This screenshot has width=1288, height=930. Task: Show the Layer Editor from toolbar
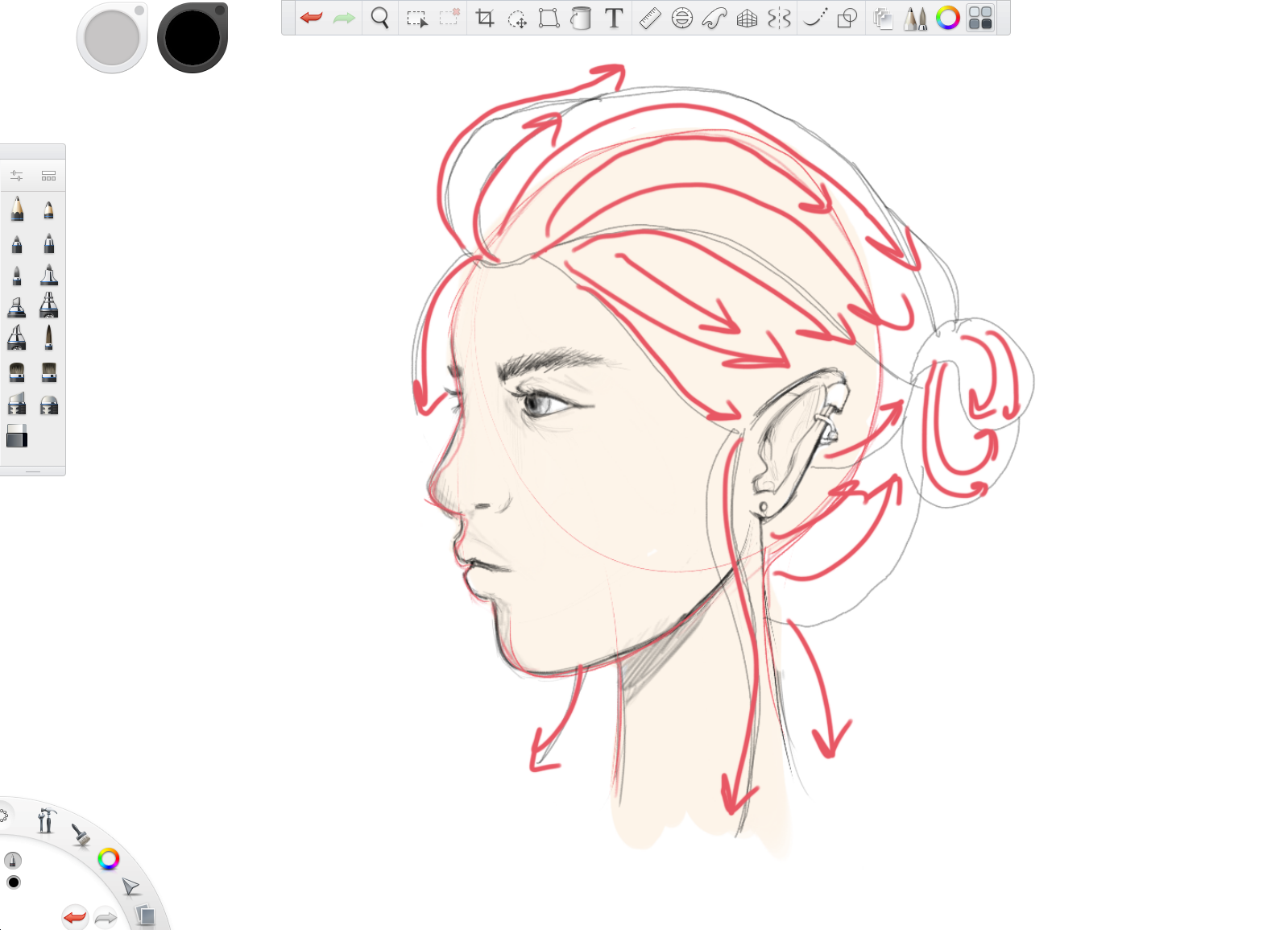[x=883, y=19]
